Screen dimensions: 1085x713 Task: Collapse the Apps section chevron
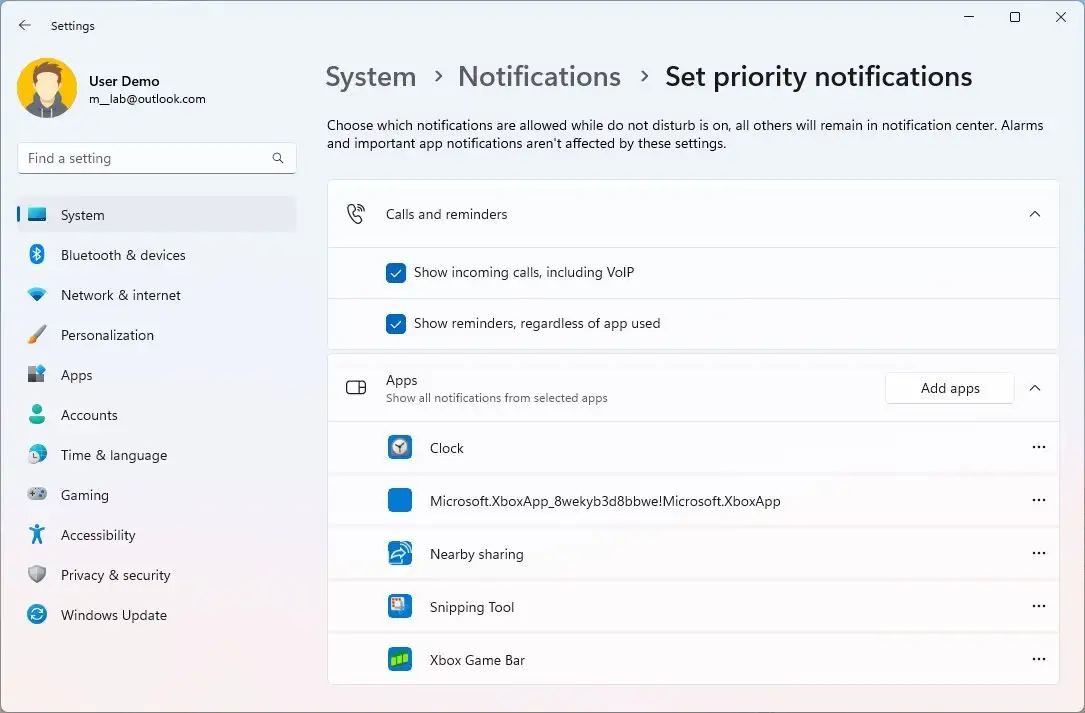(x=1035, y=388)
